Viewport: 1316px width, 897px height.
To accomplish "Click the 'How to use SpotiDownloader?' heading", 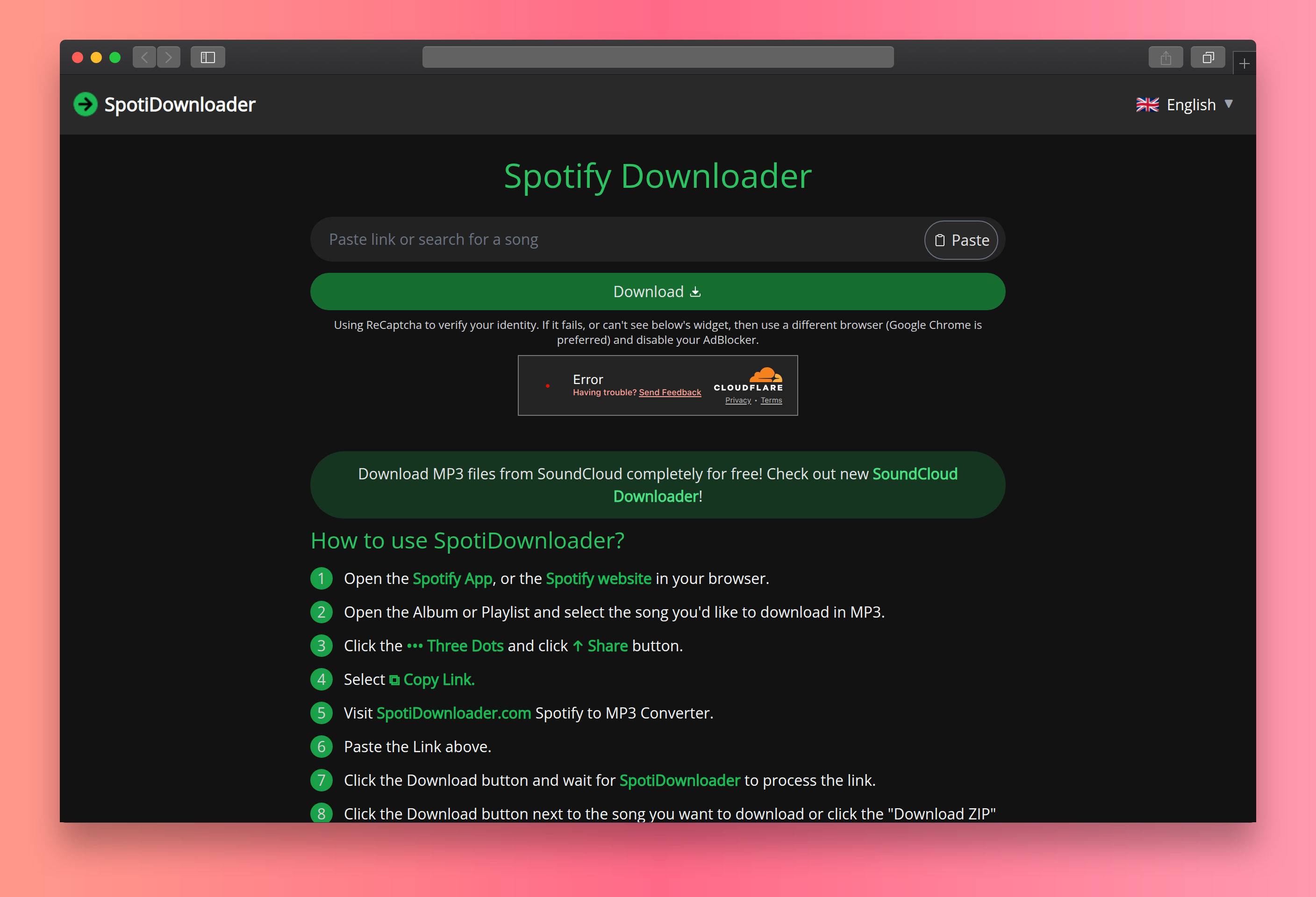I will [468, 541].
